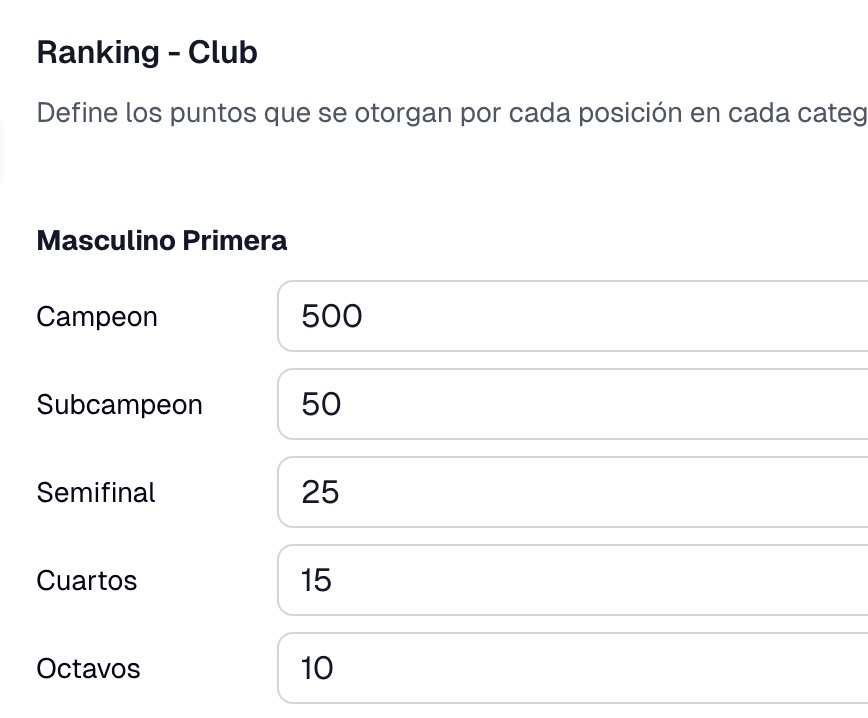Image resolution: width=868 pixels, height=718 pixels.
Task: Click the Subcampeon label text
Action: pyautogui.click(x=119, y=404)
